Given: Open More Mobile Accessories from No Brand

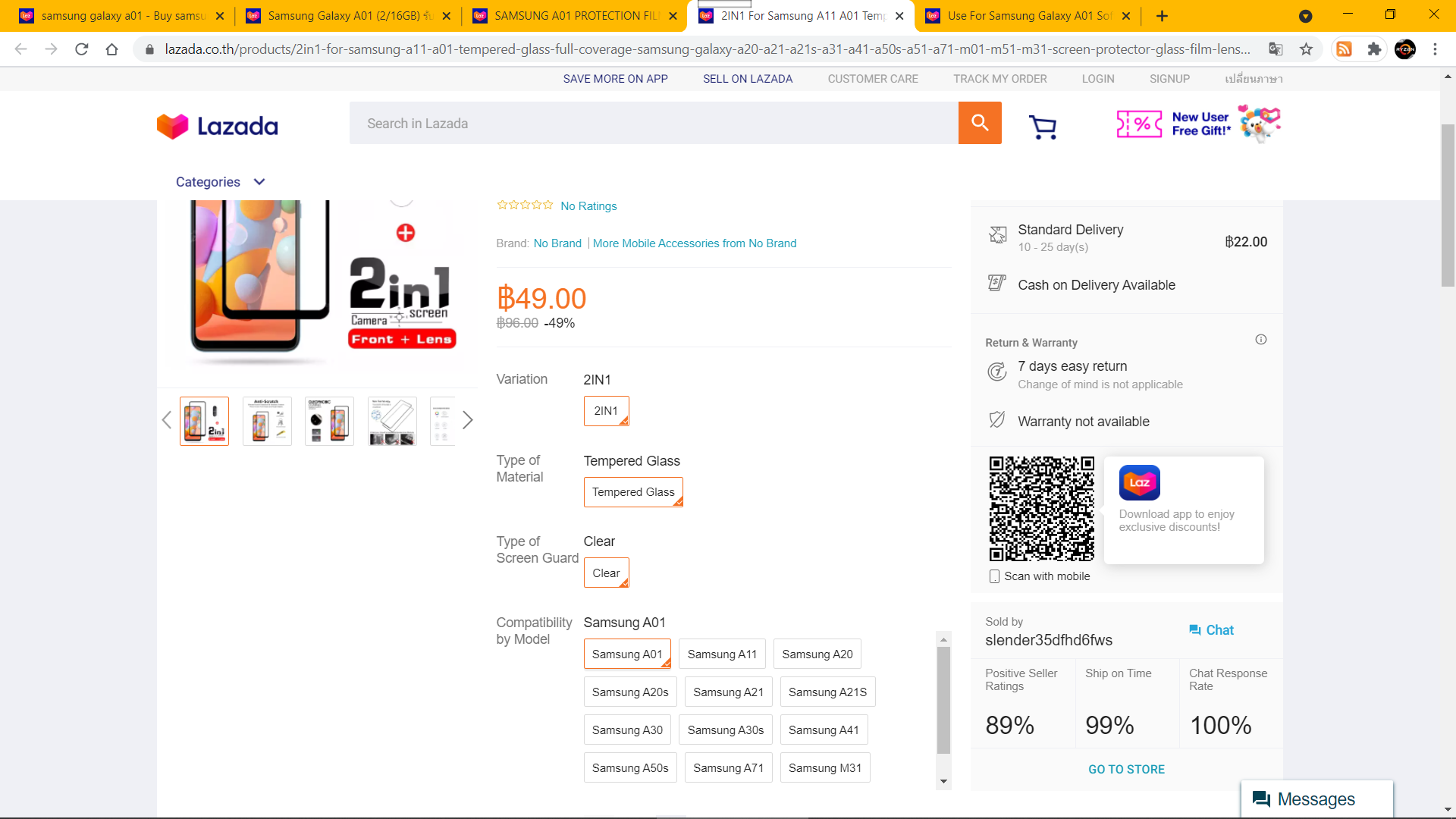Looking at the screenshot, I should point(695,243).
